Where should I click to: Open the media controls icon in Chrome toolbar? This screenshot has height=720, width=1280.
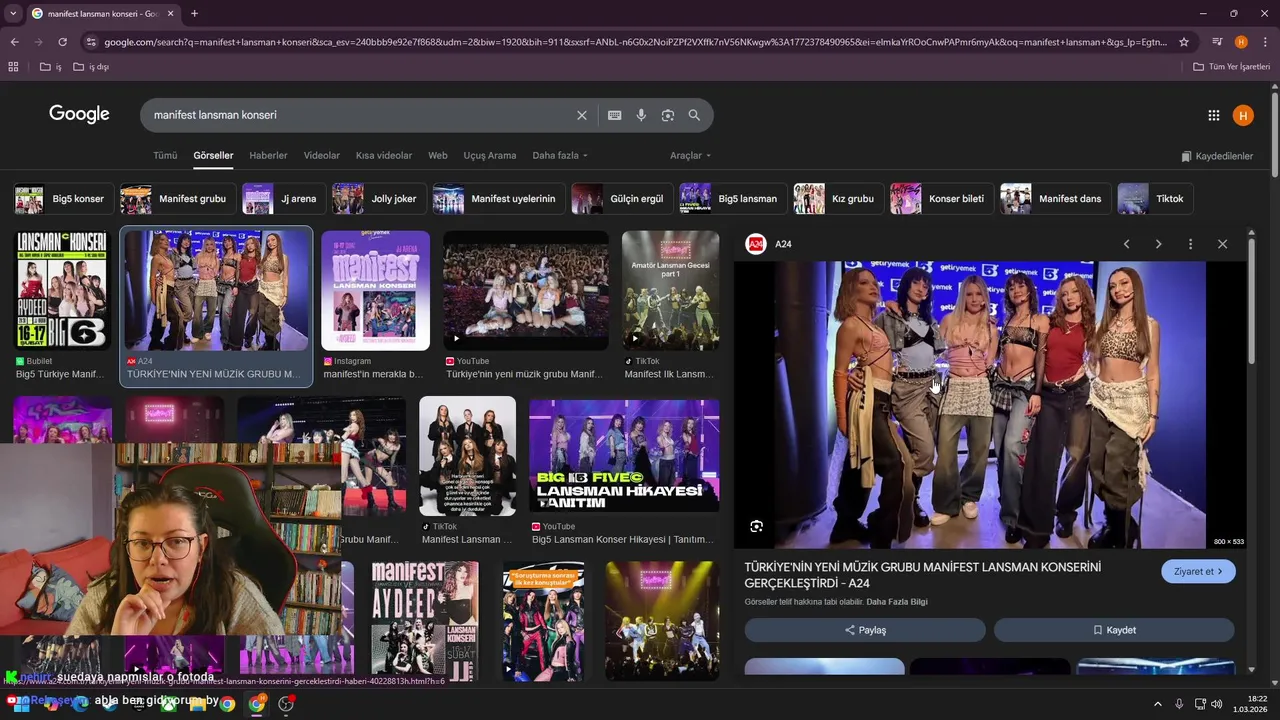coord(1217,42)
